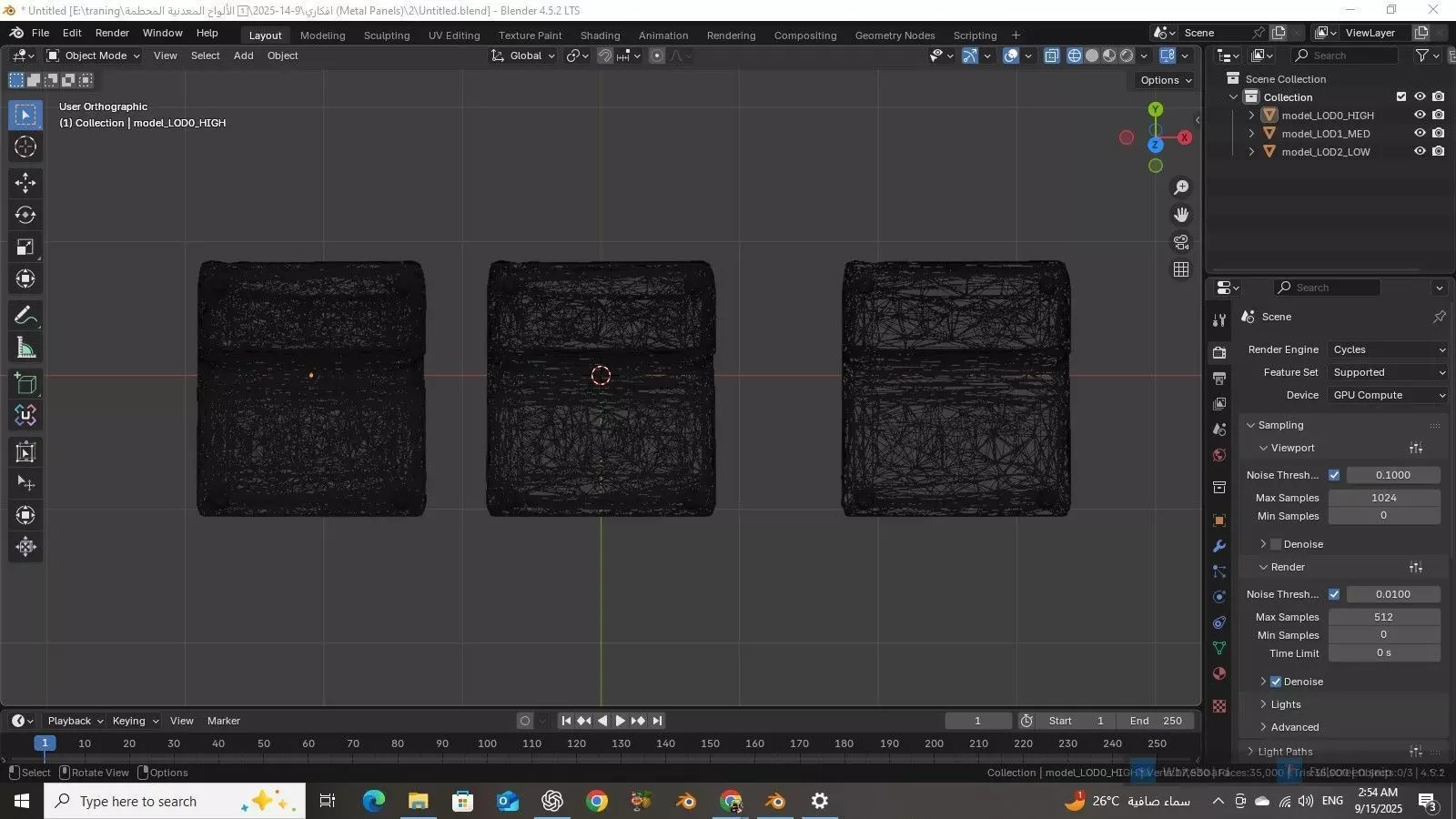Open the timeline Keying popover
Screen dimensions: 1456x819
click(x=135, y=721)
